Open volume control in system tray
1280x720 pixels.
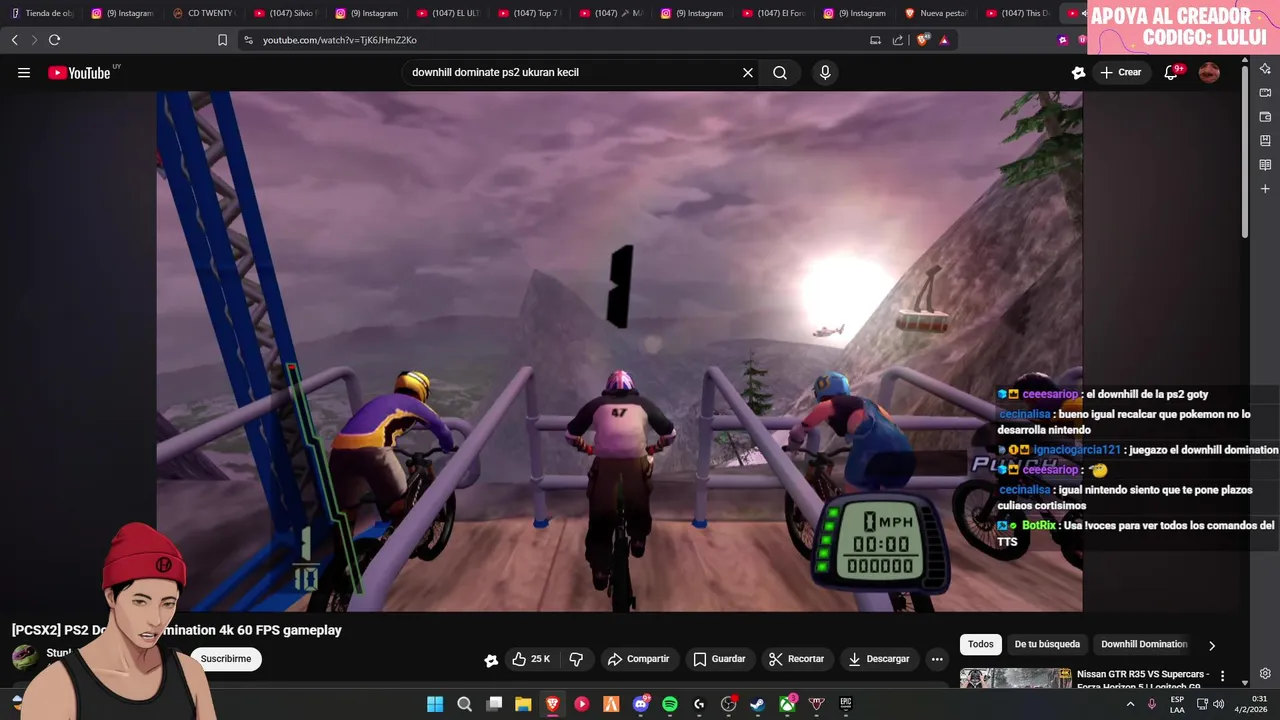coord(1218,704)
